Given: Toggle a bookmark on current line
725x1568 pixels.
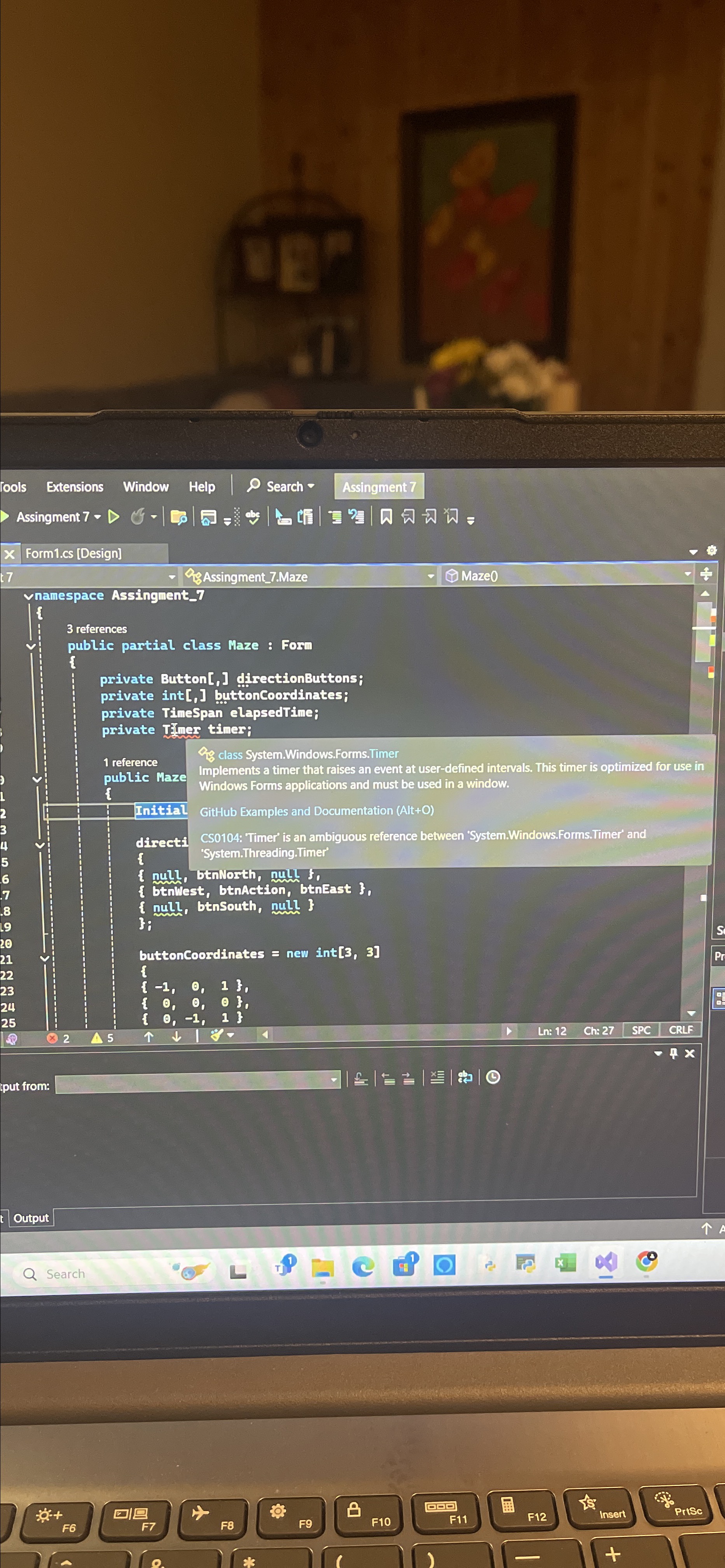Looking at the screenshot, I should [x=386, y=517].
